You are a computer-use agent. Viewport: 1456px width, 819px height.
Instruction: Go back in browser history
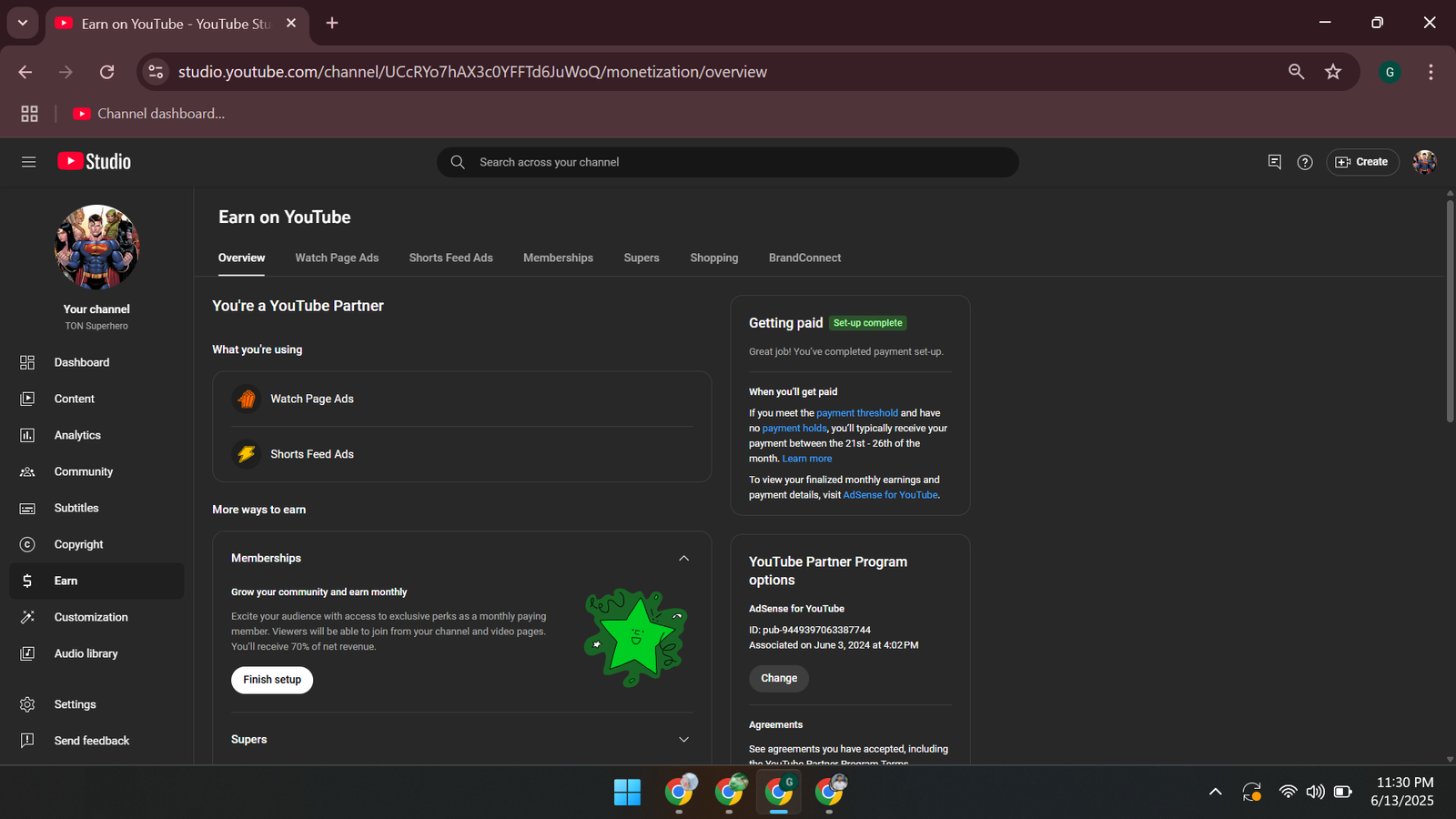(x=25, y=72)
